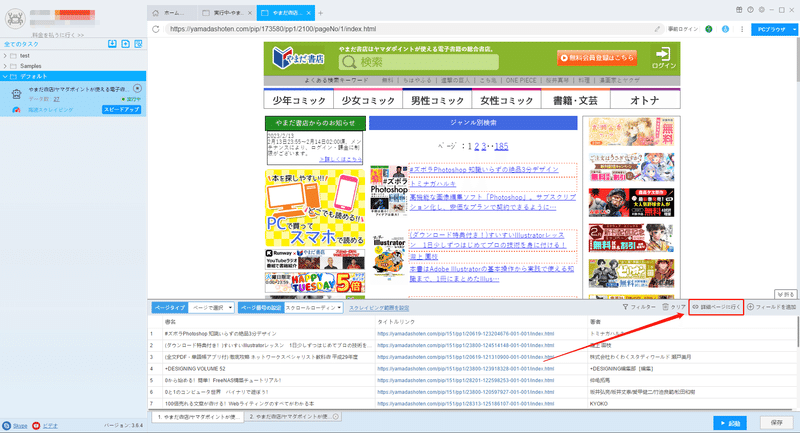This screenshot has width=800, height=433.
Task: Open settings via the title bar gear icon
Action: click(762, 10)
